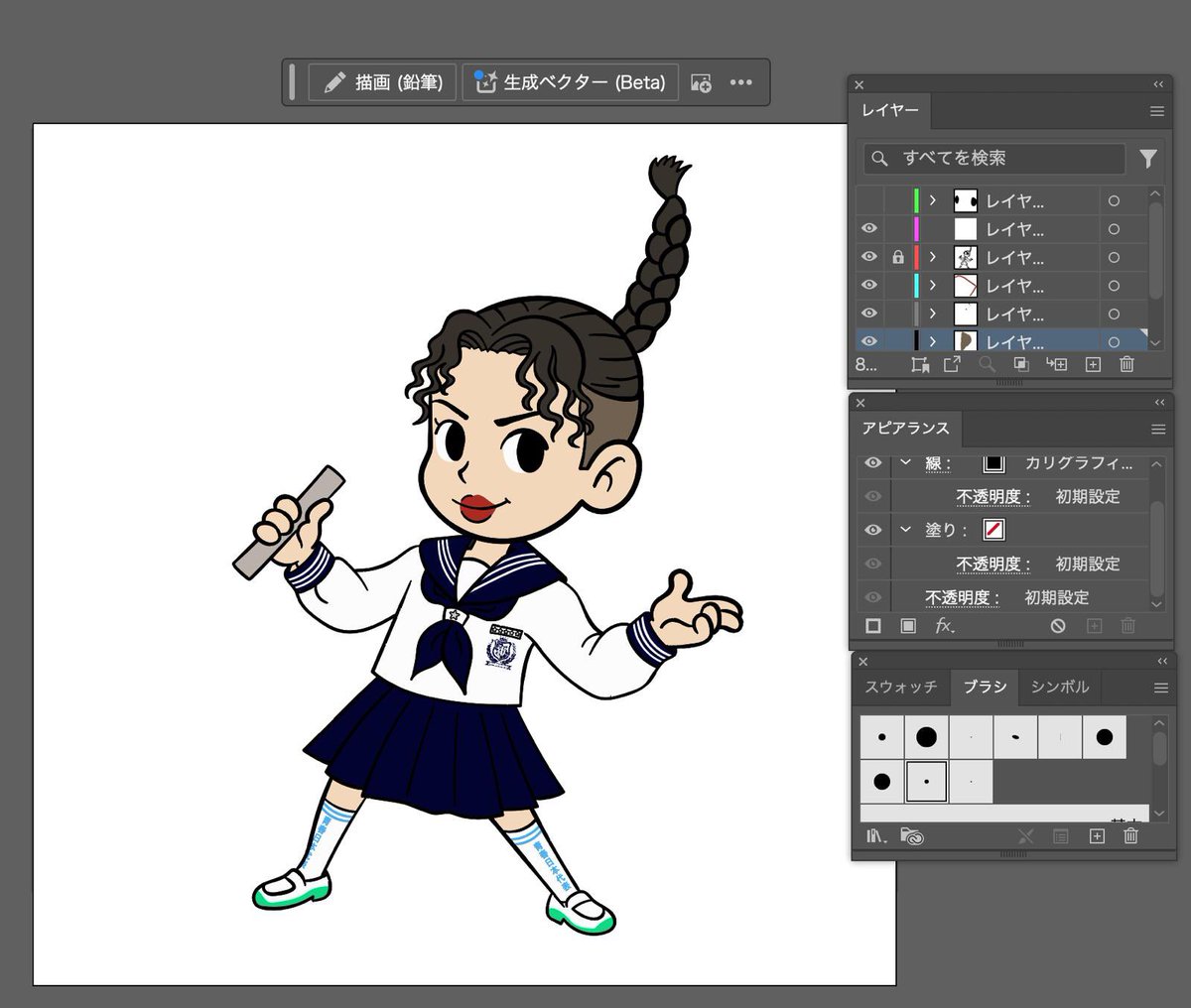This screenshot has width=1191, height=1008.
Task: Click the すべてを検索 layer search field
Action: [995, 158]
